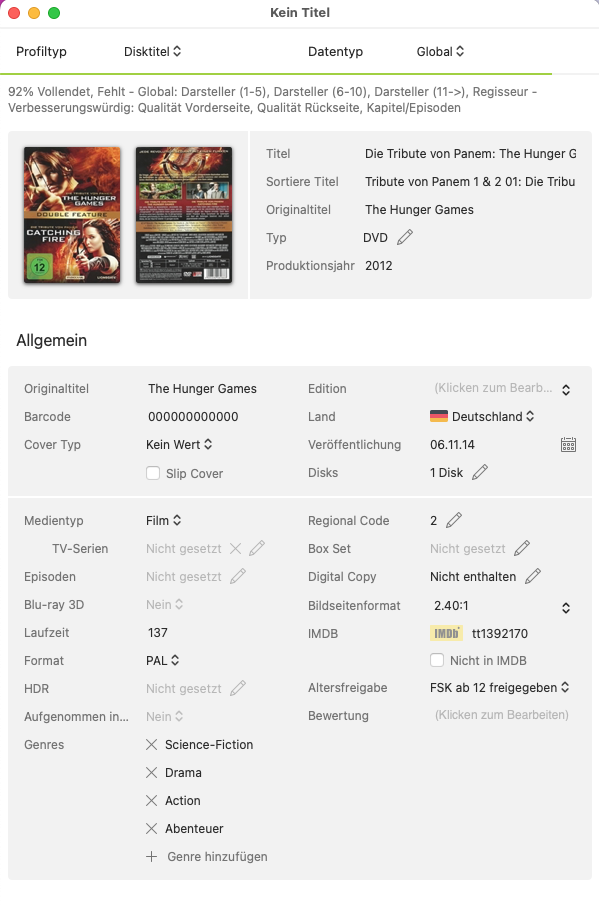
Task: Remove the Science-Fiction genre
Action: pos(151,745)
